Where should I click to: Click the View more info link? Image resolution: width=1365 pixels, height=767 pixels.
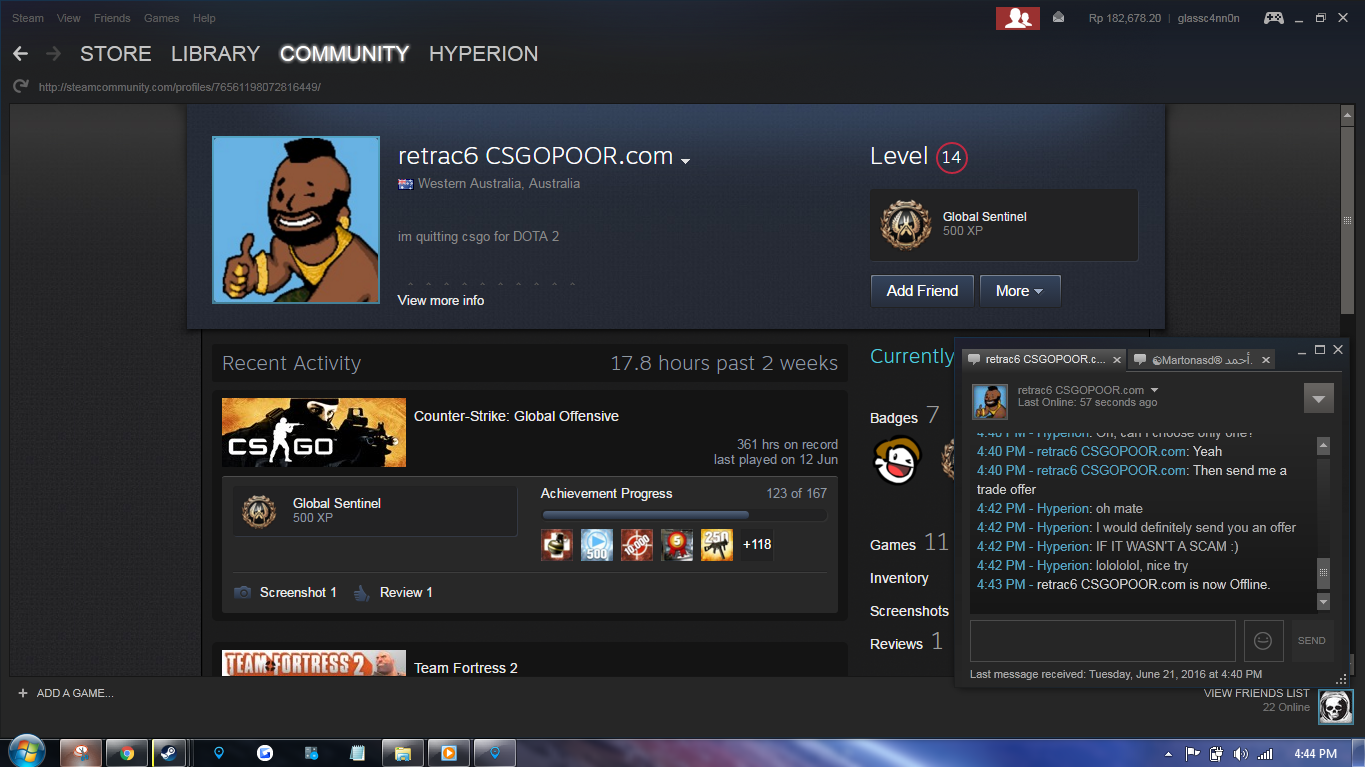(x=440, y=300)
